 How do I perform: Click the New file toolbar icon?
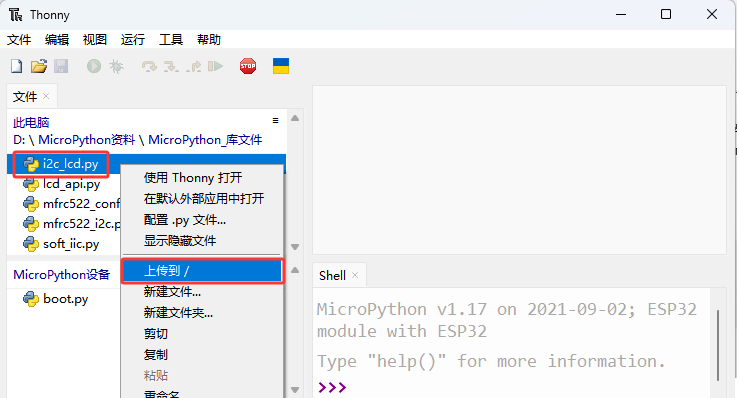[16, 66]
